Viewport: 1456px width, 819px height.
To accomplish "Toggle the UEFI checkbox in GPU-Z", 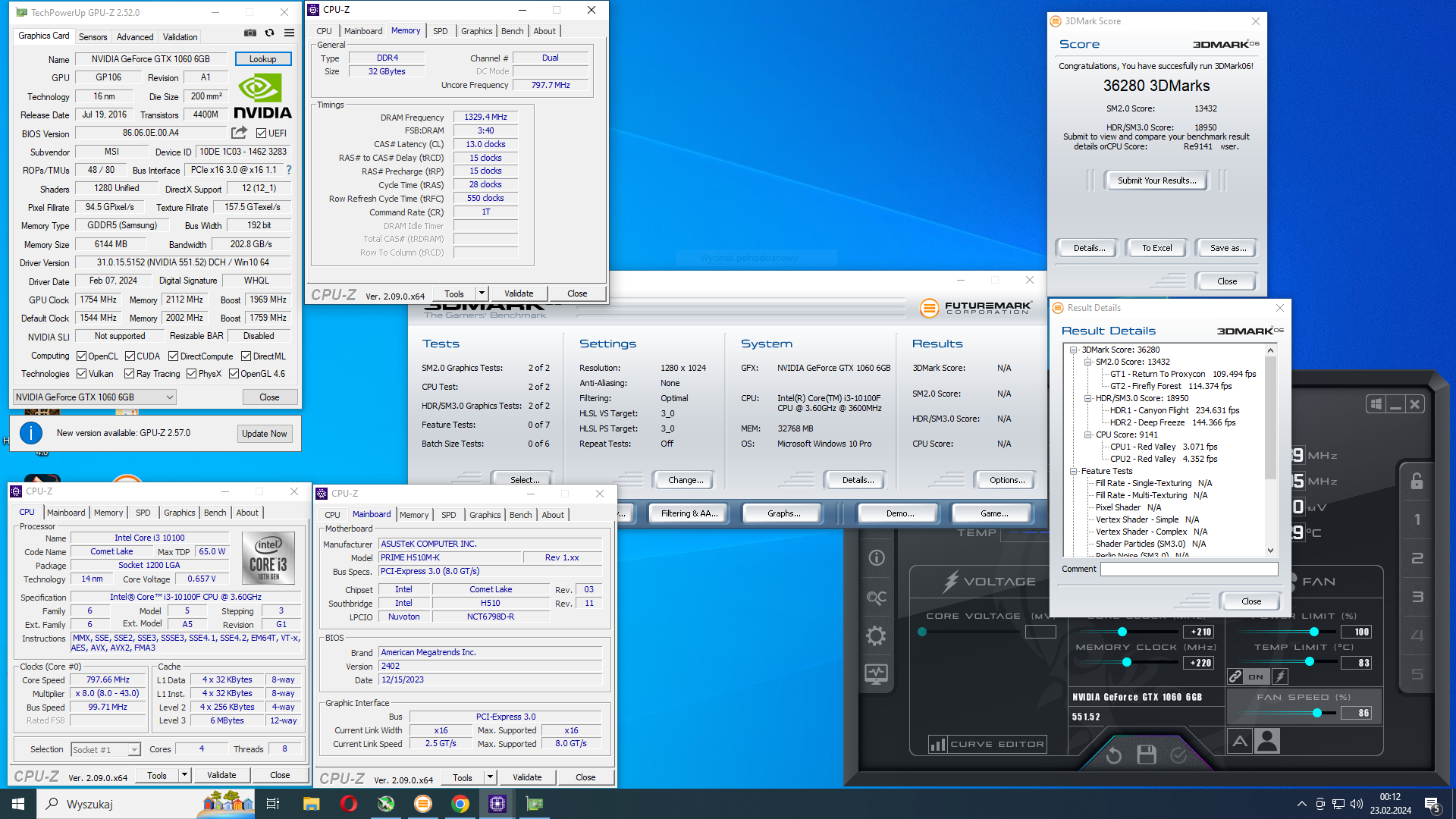I will pos(261,133).
